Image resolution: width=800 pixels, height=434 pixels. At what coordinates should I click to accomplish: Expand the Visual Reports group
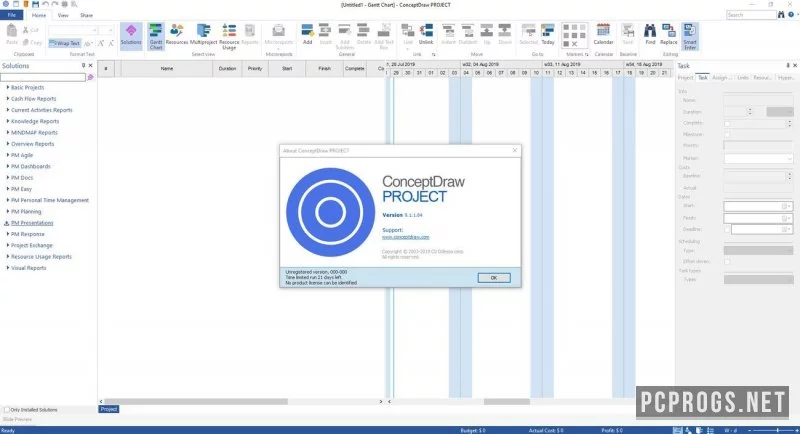8,267
